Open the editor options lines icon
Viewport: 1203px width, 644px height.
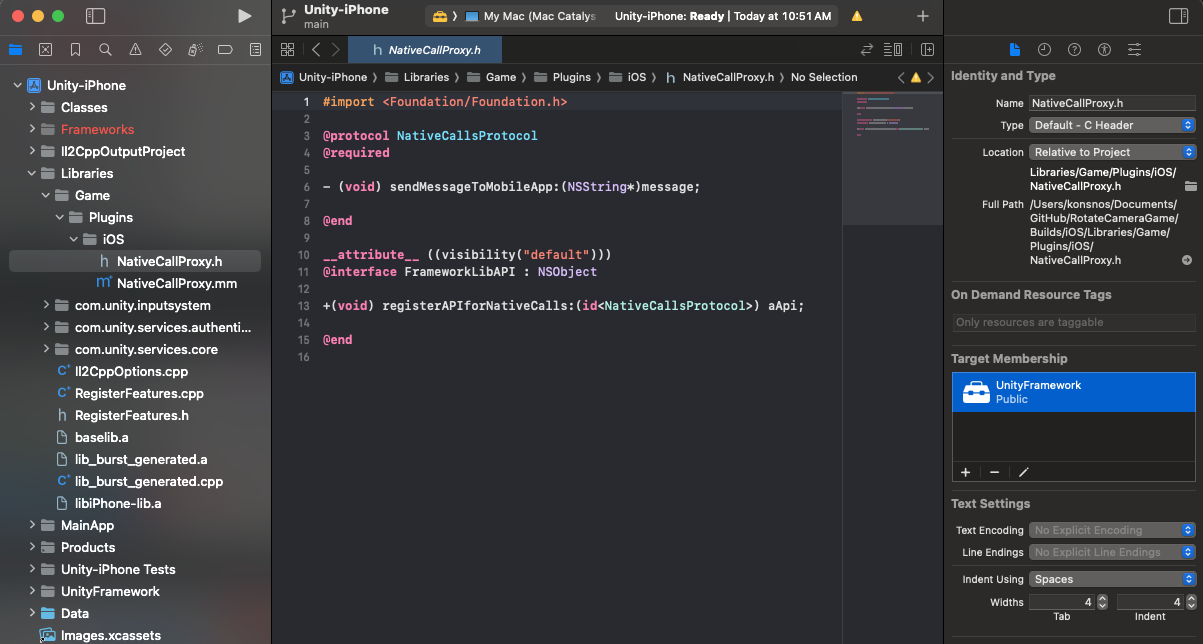(x=893, y=49)
